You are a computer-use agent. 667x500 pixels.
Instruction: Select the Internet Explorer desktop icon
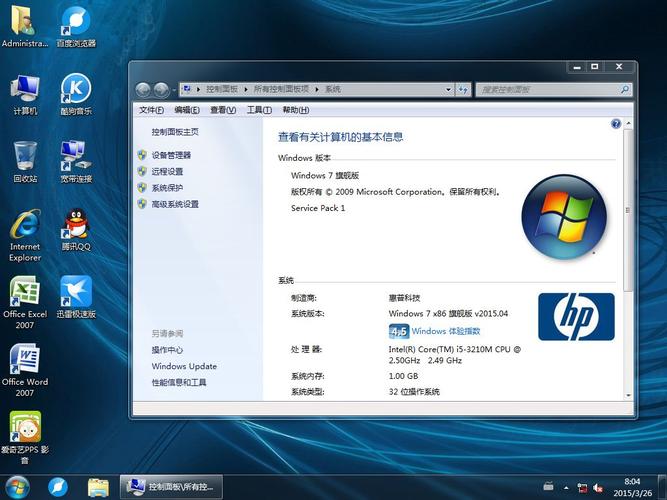(x=25, y=226)
